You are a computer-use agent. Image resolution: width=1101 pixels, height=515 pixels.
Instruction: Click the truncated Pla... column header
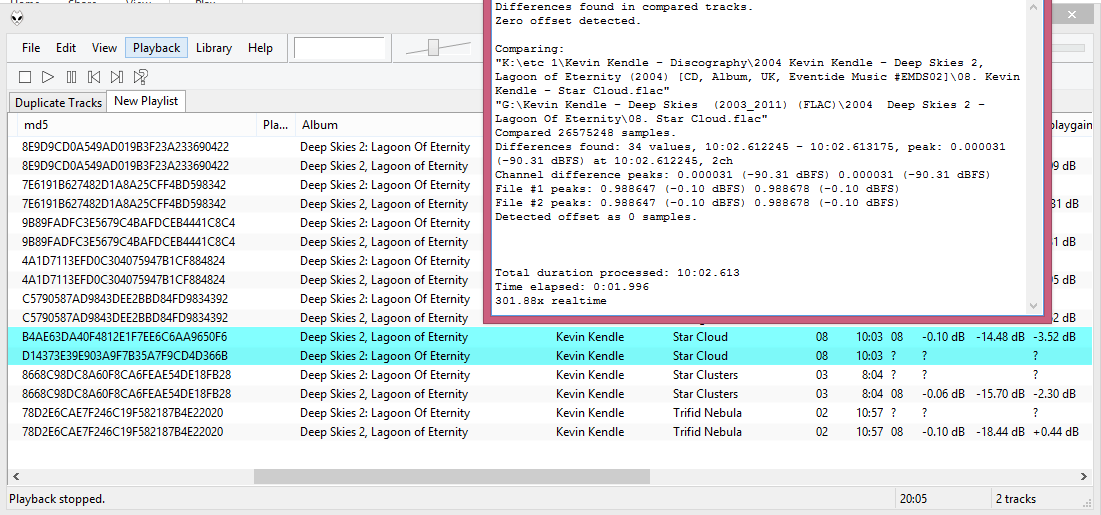(277, 125)
